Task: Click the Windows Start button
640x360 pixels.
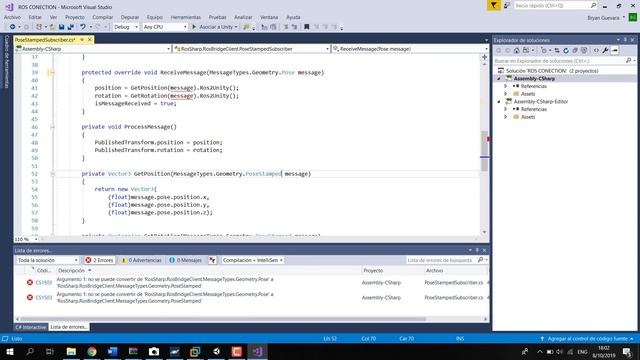Action: (9, 351)
